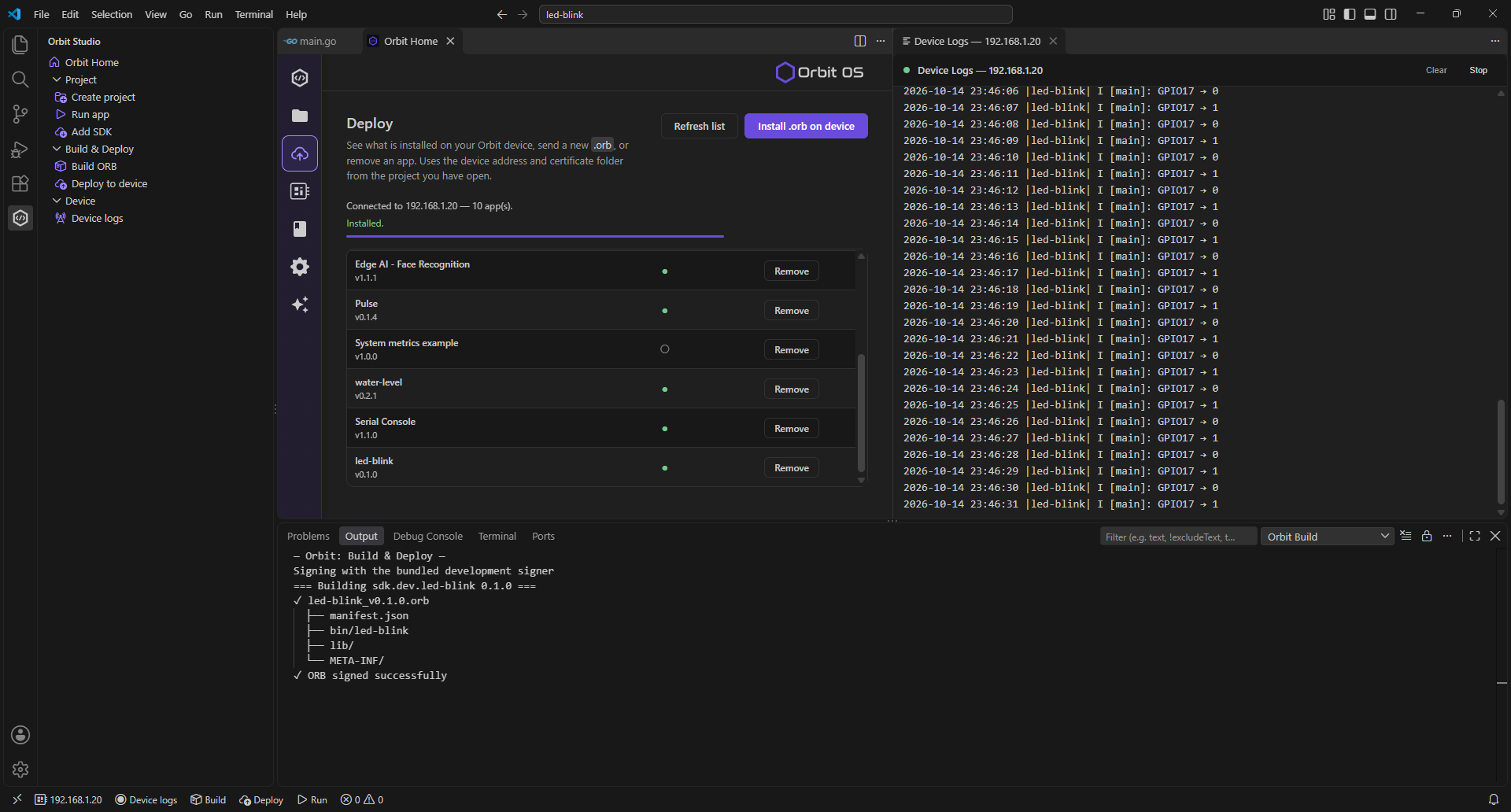Image resolution: width=1511 pixels, height=812 pixels.
Task: Open the Explorer view in activity bar
Action: 20,45
